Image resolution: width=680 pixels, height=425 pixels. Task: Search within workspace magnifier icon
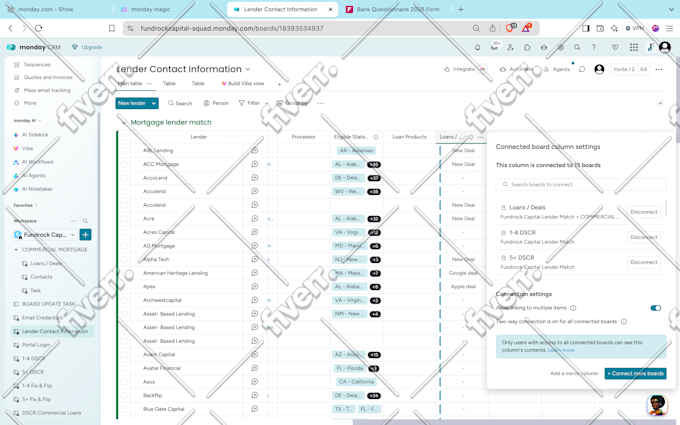85,221
